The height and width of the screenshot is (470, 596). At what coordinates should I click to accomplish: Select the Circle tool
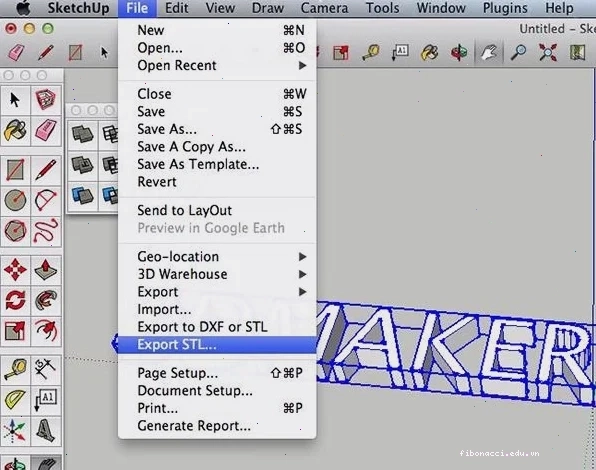click(x=15, y=200)
